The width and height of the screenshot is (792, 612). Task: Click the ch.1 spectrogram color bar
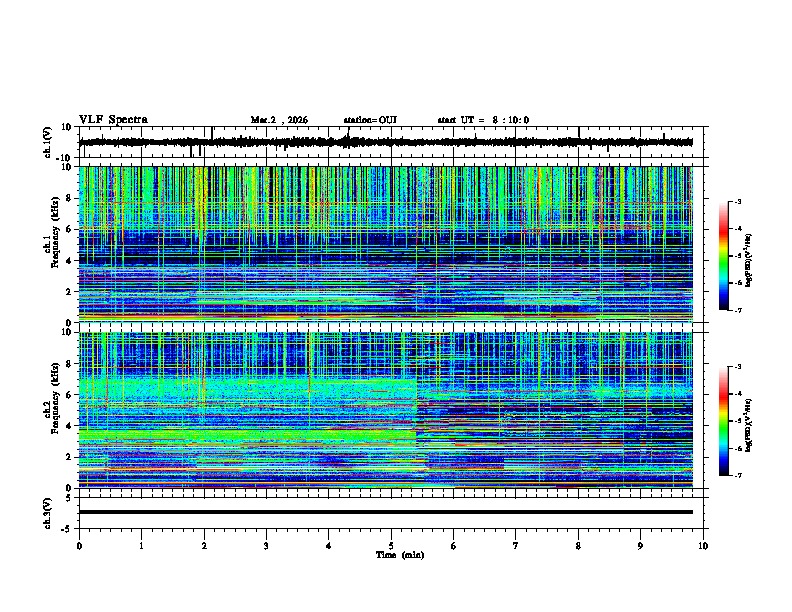(724, 256)
